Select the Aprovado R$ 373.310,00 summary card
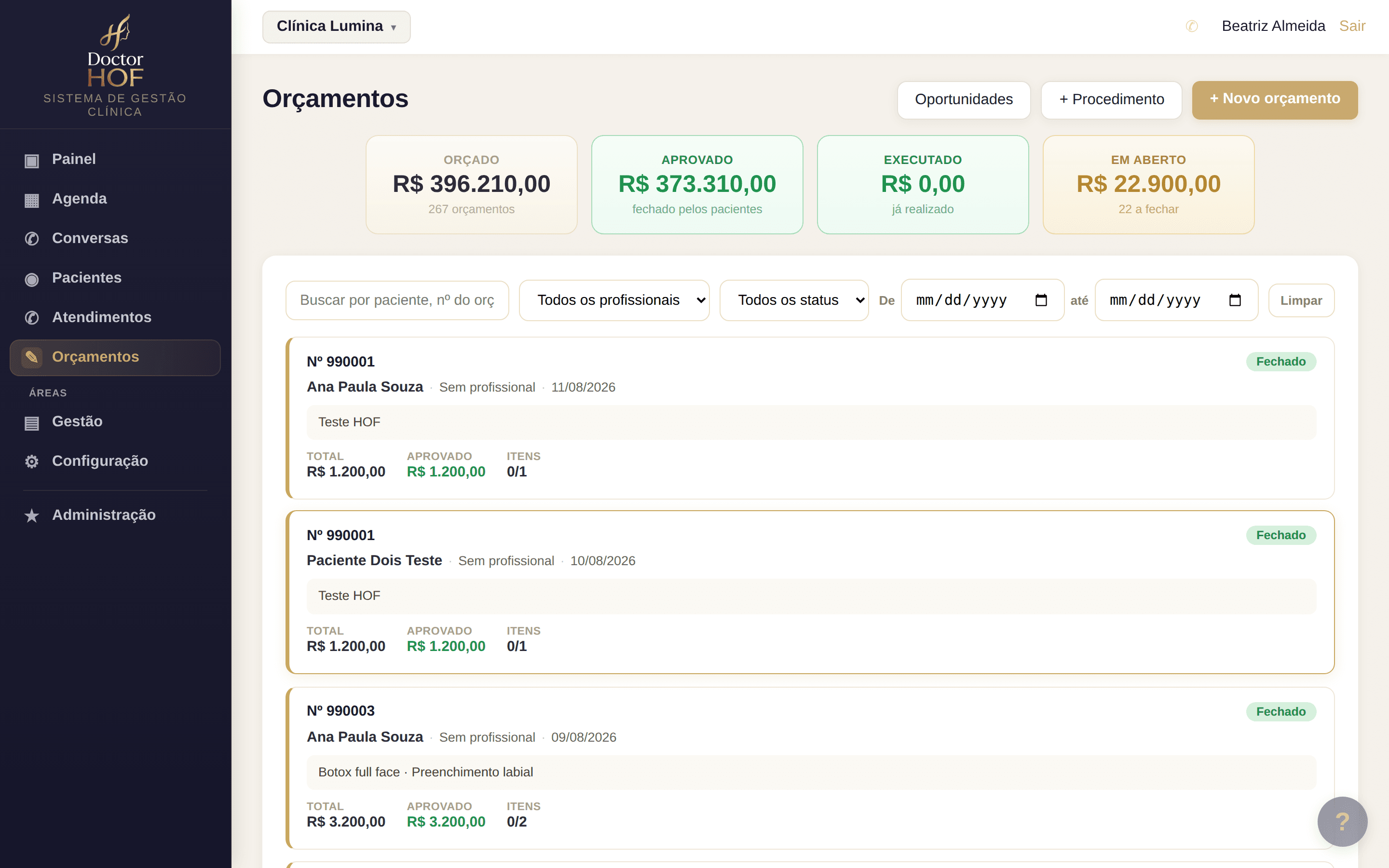Viewport: 1389px width, 868px height. [x=697, y=185]
